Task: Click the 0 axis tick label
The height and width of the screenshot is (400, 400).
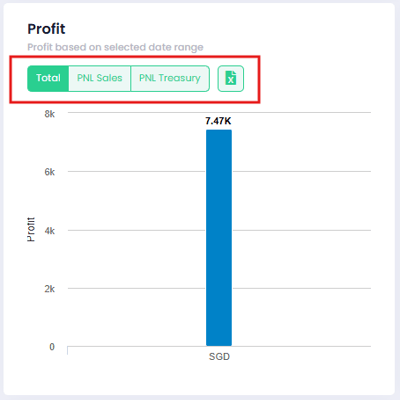Action: tap(52, 347)
